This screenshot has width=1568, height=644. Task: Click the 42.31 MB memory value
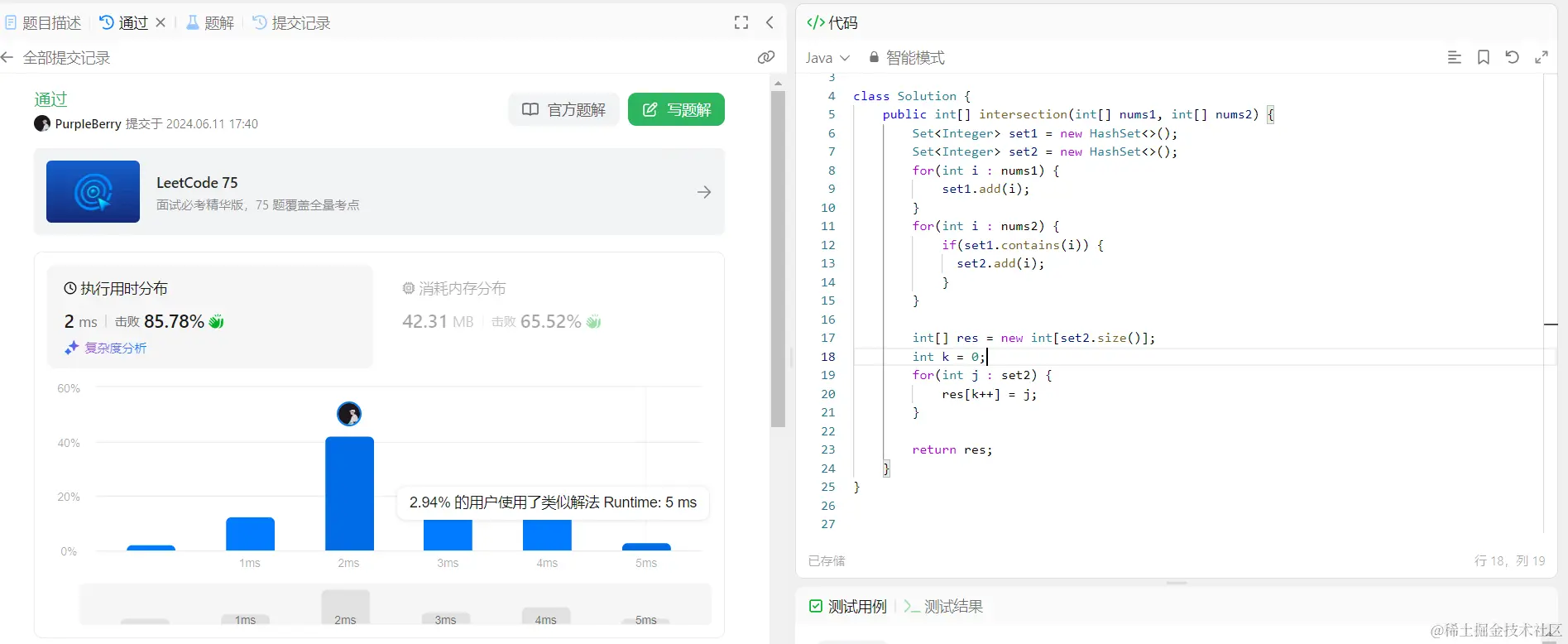[x=438, y=321]
